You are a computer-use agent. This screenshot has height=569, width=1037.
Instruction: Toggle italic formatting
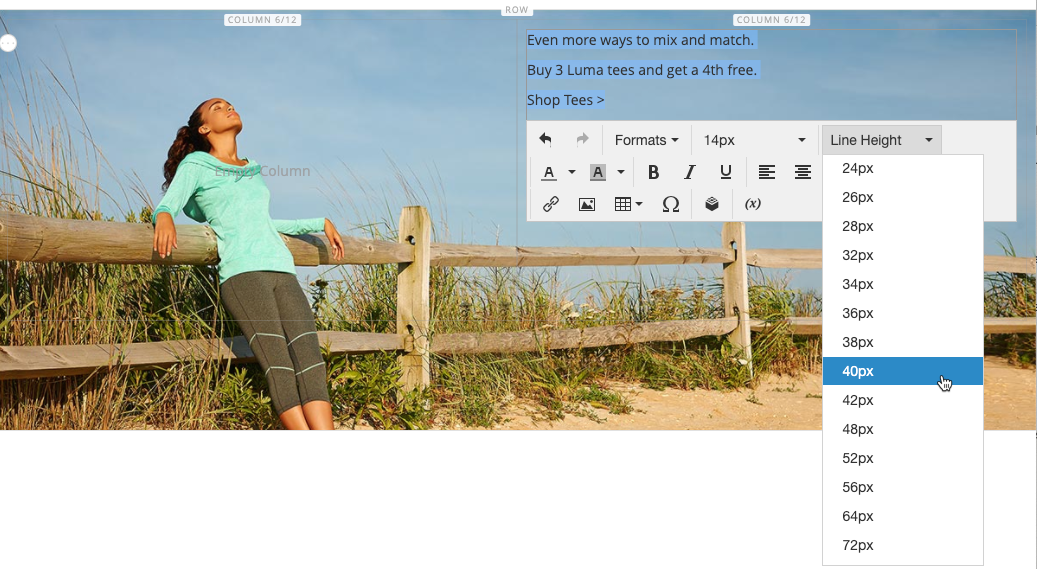point(689,172)
